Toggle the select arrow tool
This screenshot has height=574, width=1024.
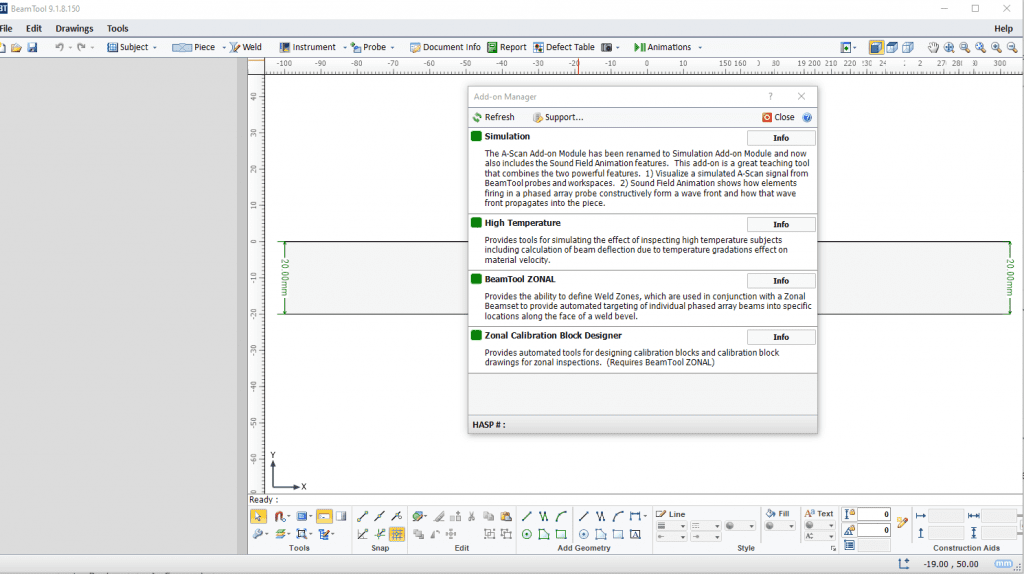pos(258,516)
